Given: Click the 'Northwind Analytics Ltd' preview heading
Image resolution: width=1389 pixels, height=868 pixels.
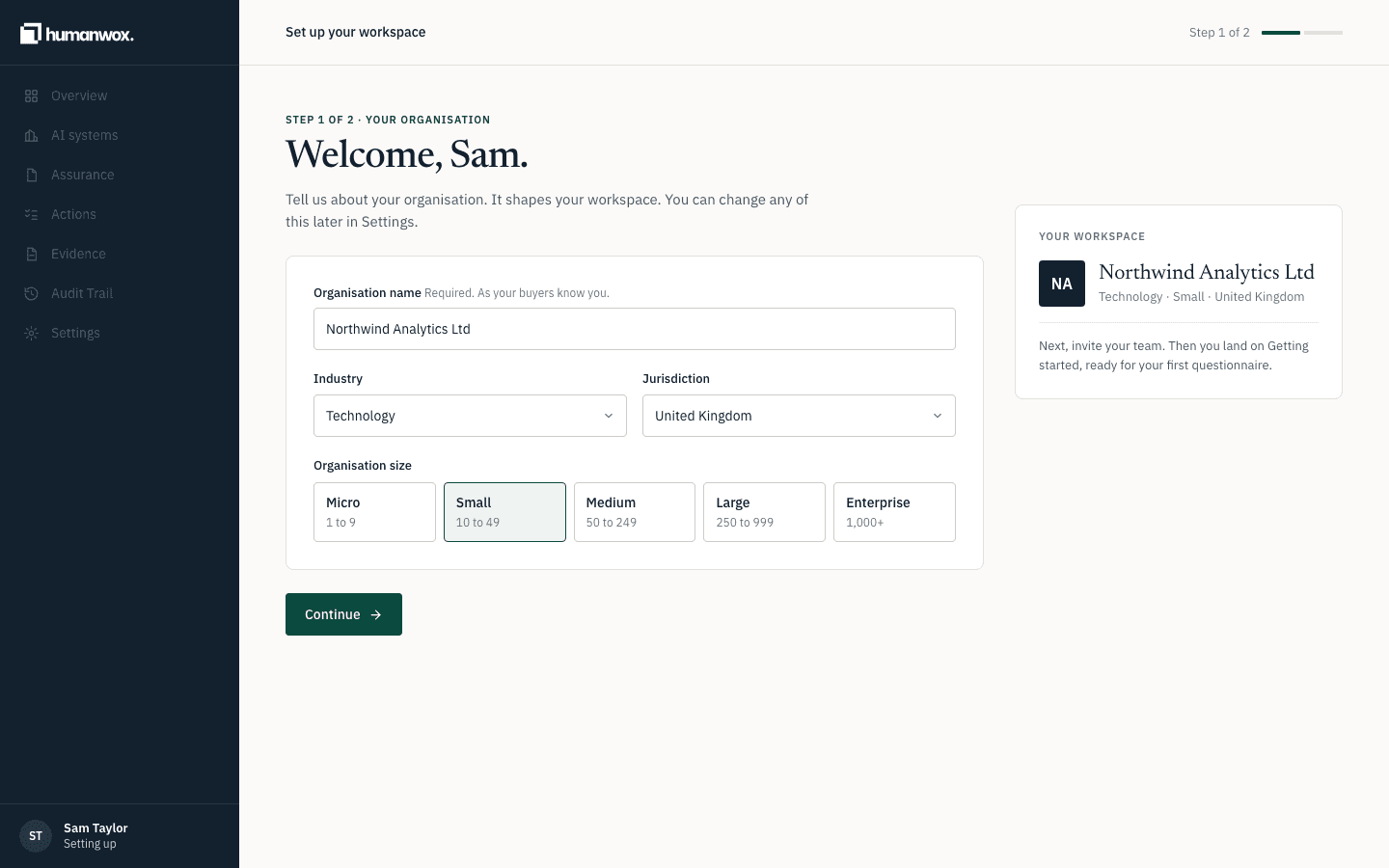Looking at the screenshot, I should 1207,272.
